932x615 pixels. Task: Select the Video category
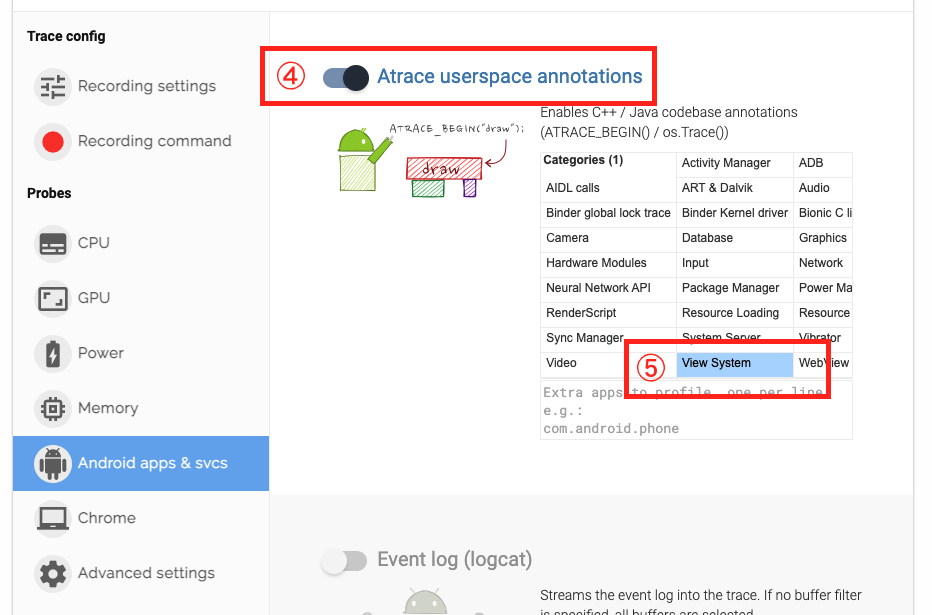click(x=608, y=363)
